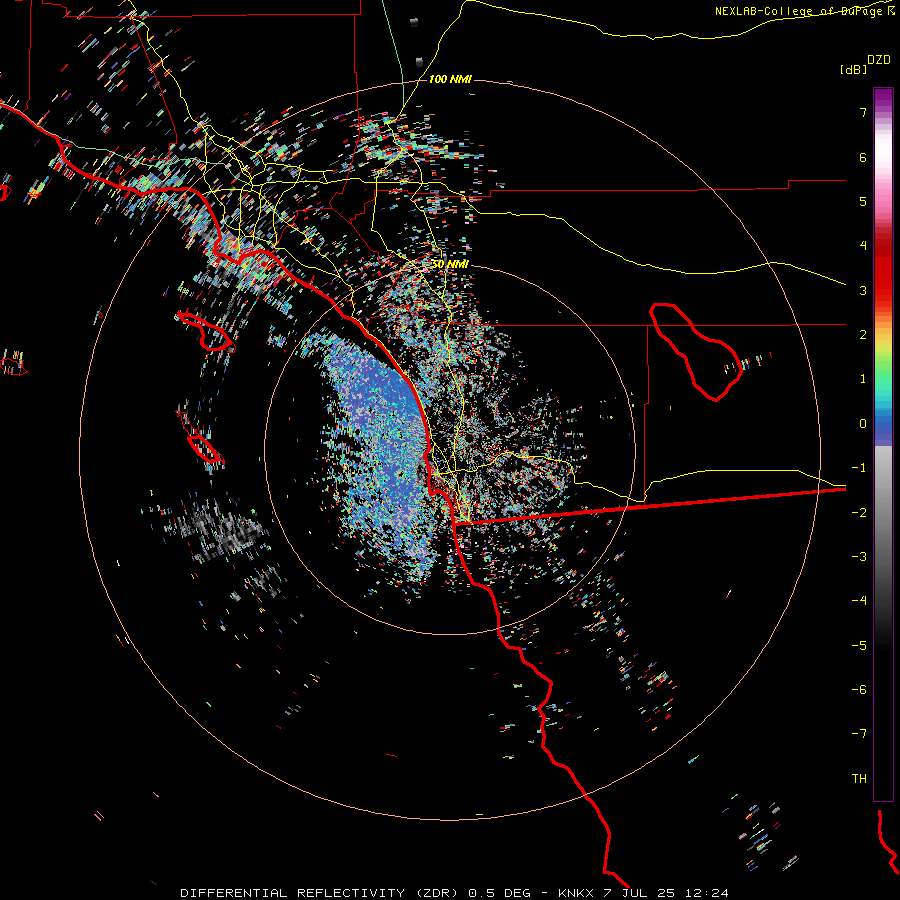Image resolution: width=900 pixels, height=900 pixels.
Task: Pick the -6 tick label on the scale
Action: 859,690
